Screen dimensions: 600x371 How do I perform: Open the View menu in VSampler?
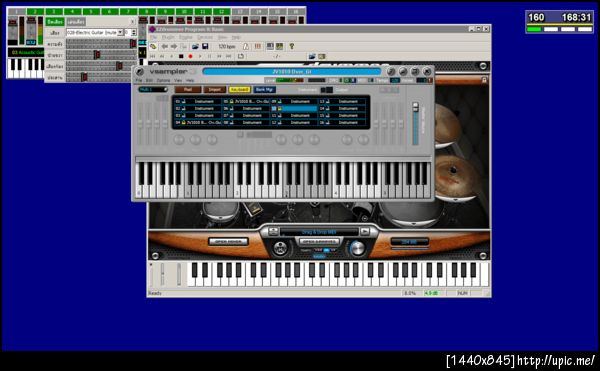pos(178,80)
